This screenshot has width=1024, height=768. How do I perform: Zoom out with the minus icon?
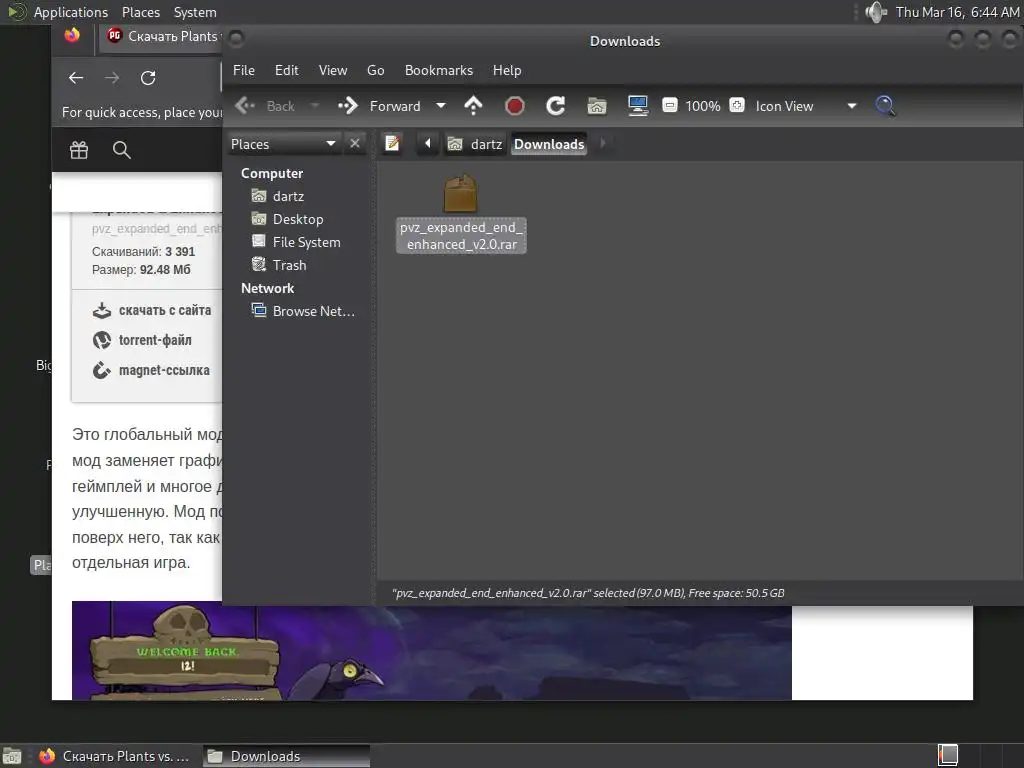tap(669, 105)
